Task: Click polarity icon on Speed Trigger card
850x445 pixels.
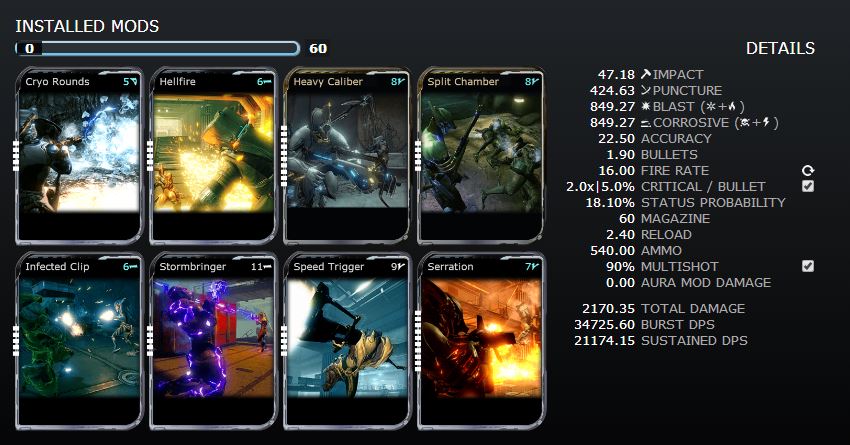Action: [x=402, y=266]
